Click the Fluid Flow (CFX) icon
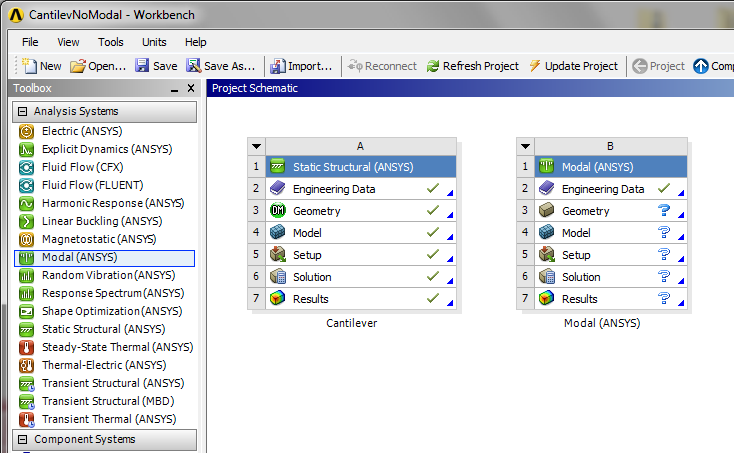This screenshot has width=734, height=453. pos(26,168)
